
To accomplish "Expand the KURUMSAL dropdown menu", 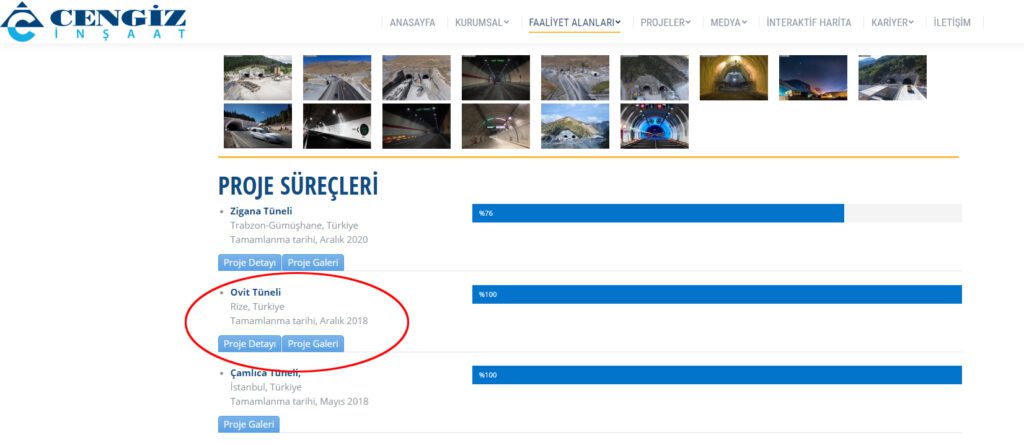I will coord(481,22).
